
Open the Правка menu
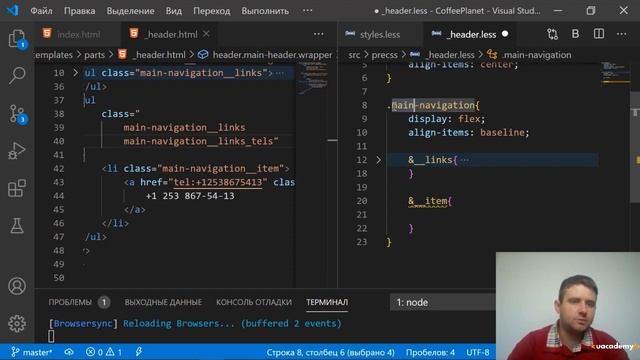[x=80, y=11]
